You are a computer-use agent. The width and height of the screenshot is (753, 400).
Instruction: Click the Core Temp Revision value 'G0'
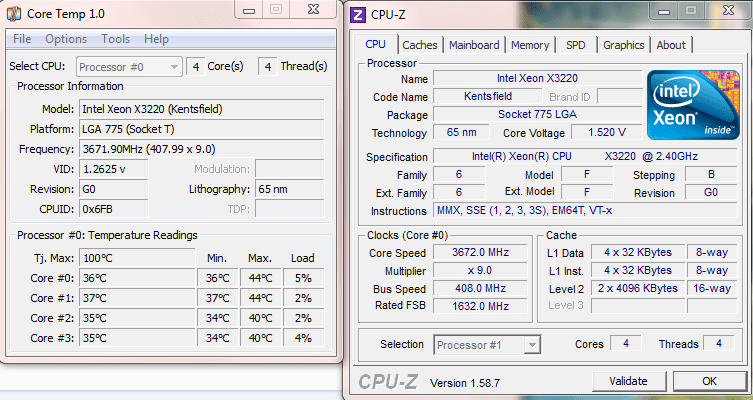(x=114, y=189)
